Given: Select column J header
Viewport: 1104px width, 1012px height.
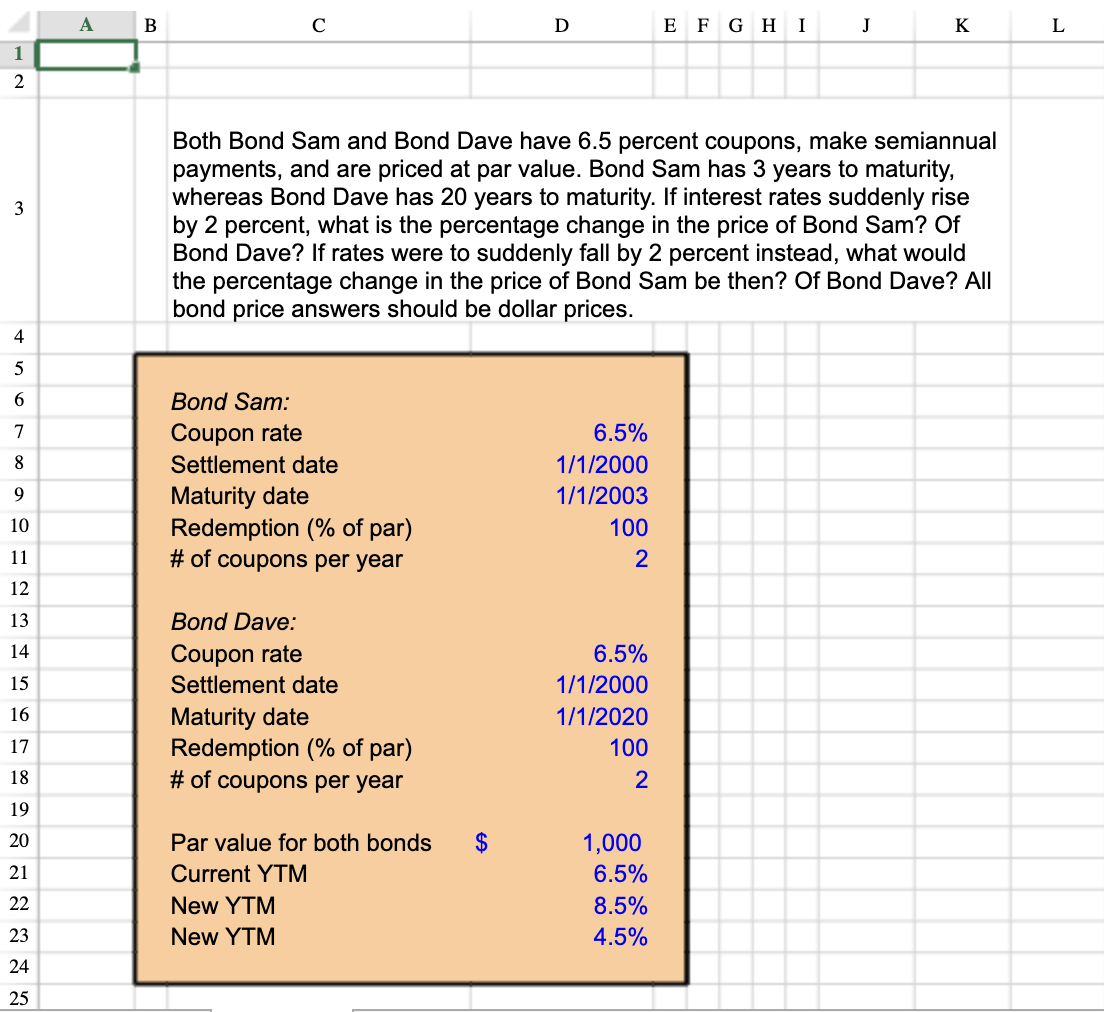Looking at the screenshot, I should [866, 25].
